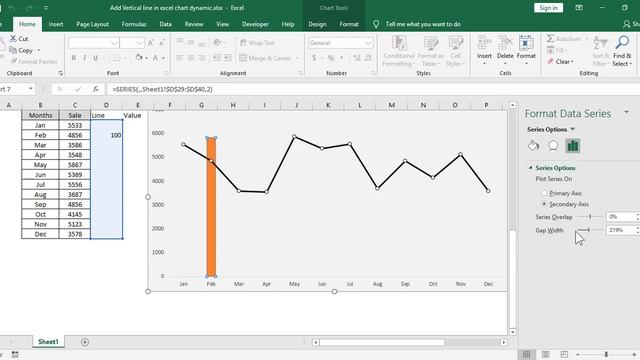This screenshot has height=360, width=640.
Task: Click Tell me what you want to do
Action: click(x=423, y=24)
